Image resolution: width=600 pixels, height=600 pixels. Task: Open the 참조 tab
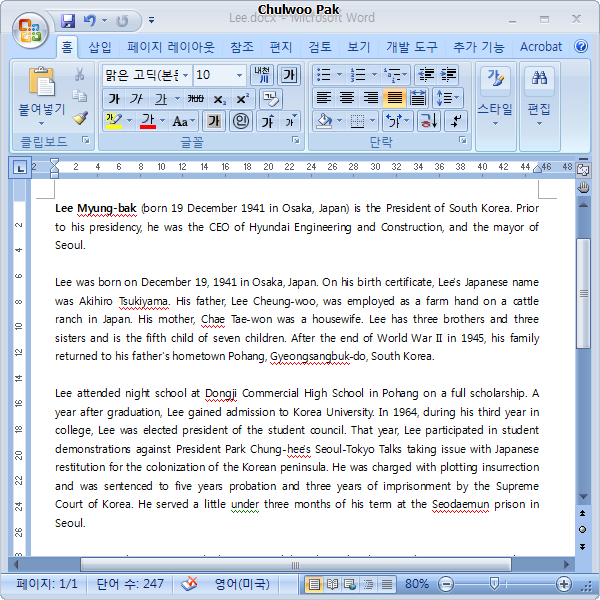tap(242, 47)
